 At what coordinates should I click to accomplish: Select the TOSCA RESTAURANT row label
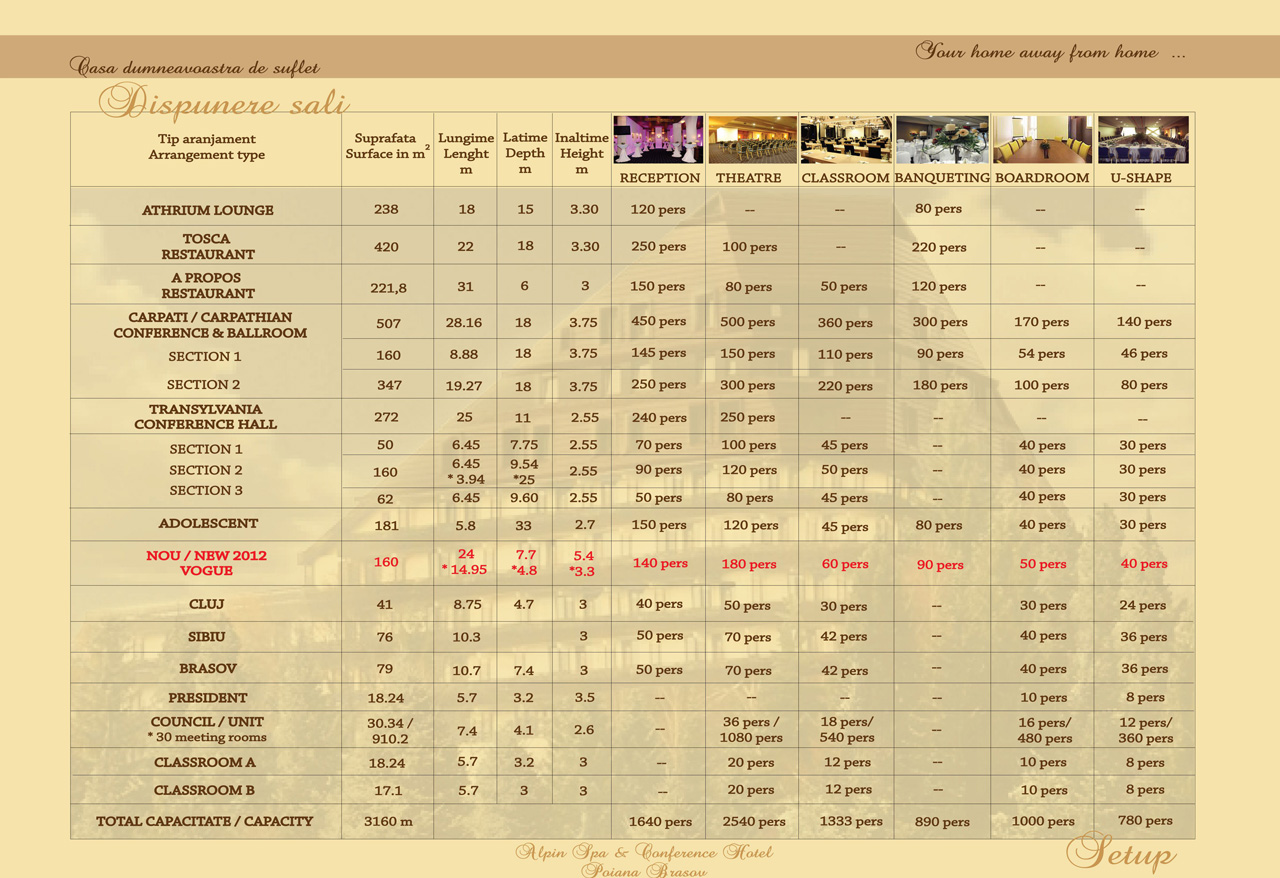[x=207, y=247]
